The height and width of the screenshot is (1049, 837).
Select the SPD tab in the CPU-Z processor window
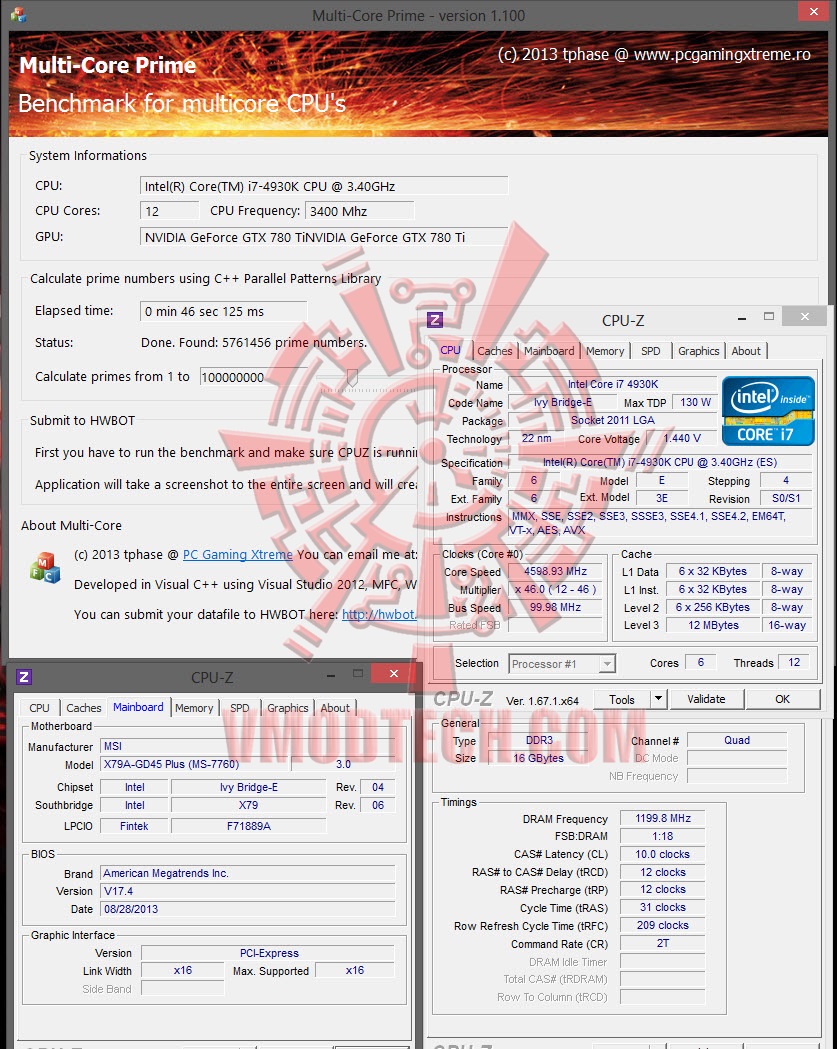(x=650, y=351)
